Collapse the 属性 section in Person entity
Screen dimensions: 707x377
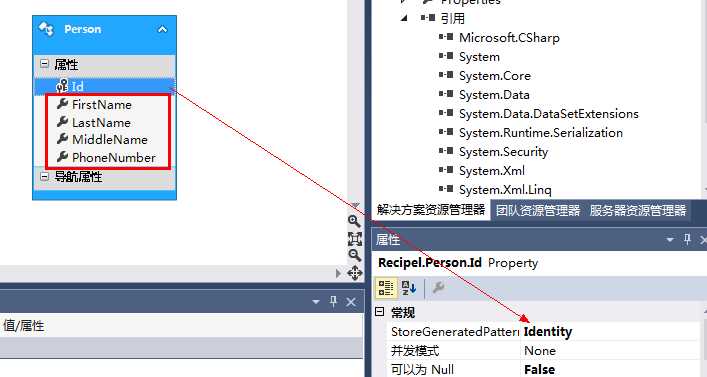coord(44,64)
